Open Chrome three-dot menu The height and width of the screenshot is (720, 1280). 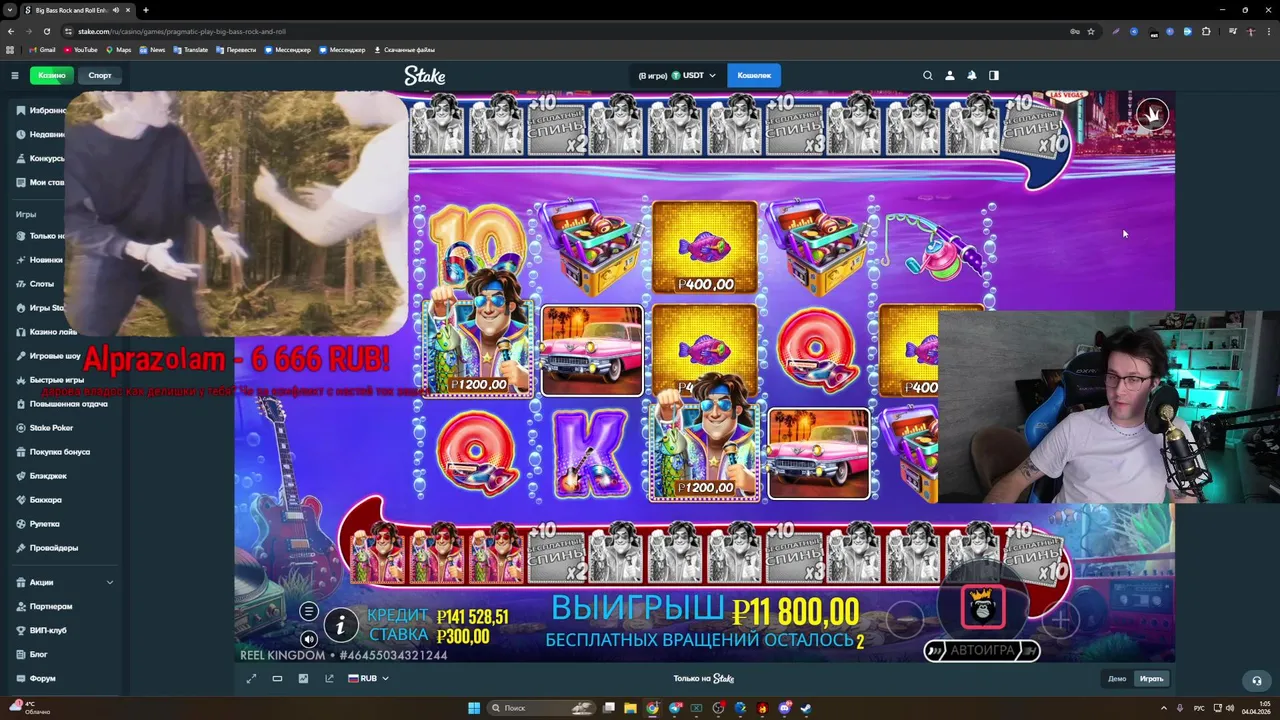1269,31
